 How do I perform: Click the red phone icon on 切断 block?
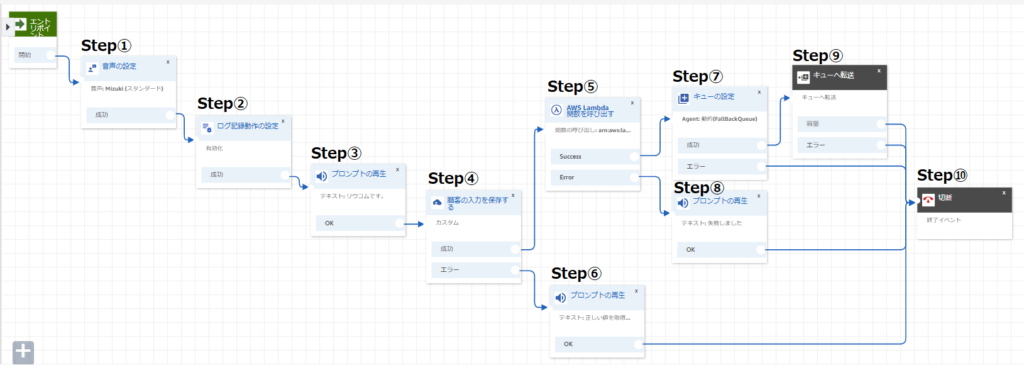tap(929, 201)
